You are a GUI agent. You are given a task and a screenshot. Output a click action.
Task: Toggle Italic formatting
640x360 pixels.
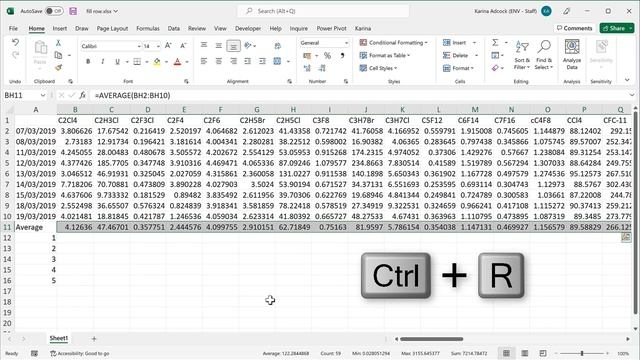coord(102,62)
